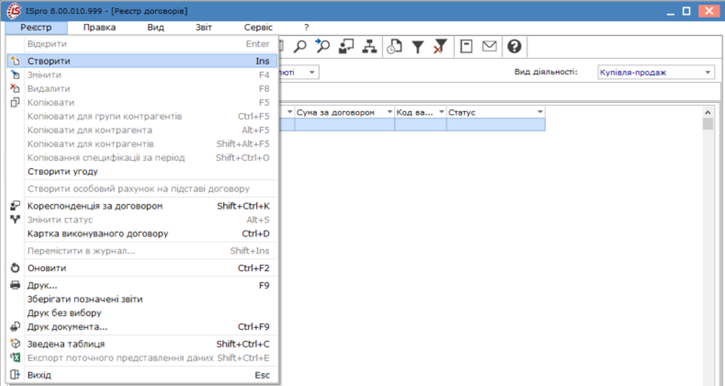725x386 pixels.
Task: Click the vertical scrollbar thumb
Action: [x=707, y=124]
